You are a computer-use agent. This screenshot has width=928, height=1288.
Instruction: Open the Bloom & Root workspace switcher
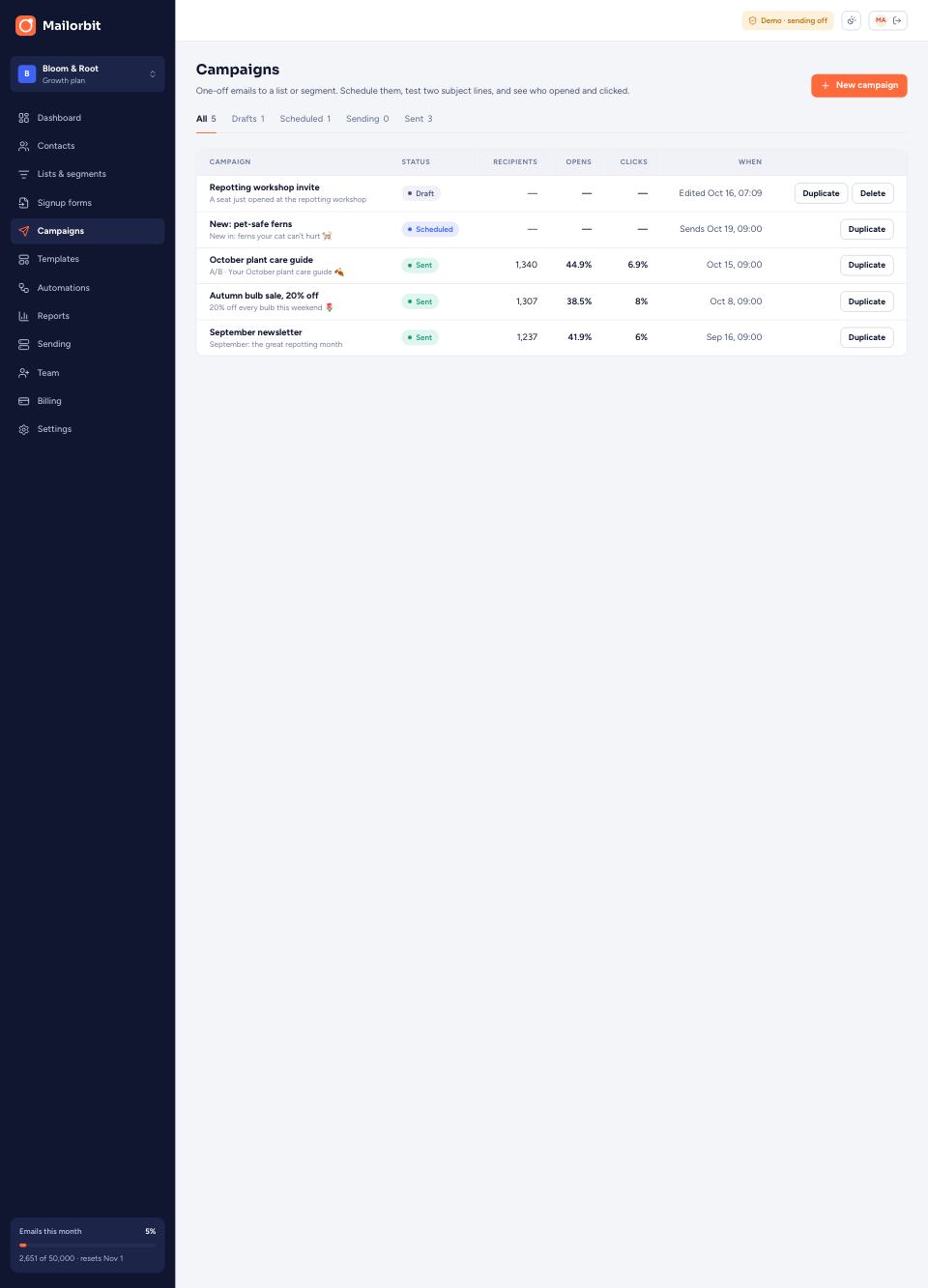87,74
